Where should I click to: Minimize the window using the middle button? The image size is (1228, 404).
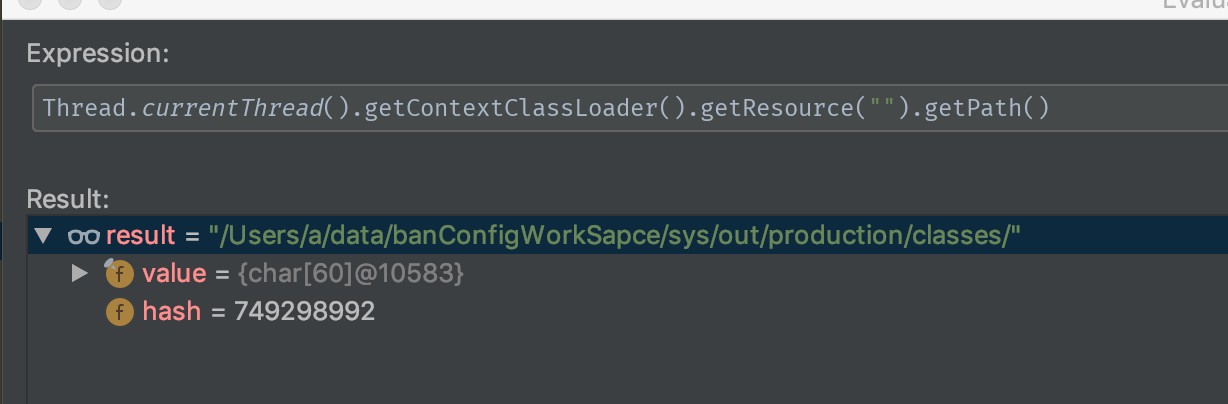pyautogui.click(x=68, y=3)
